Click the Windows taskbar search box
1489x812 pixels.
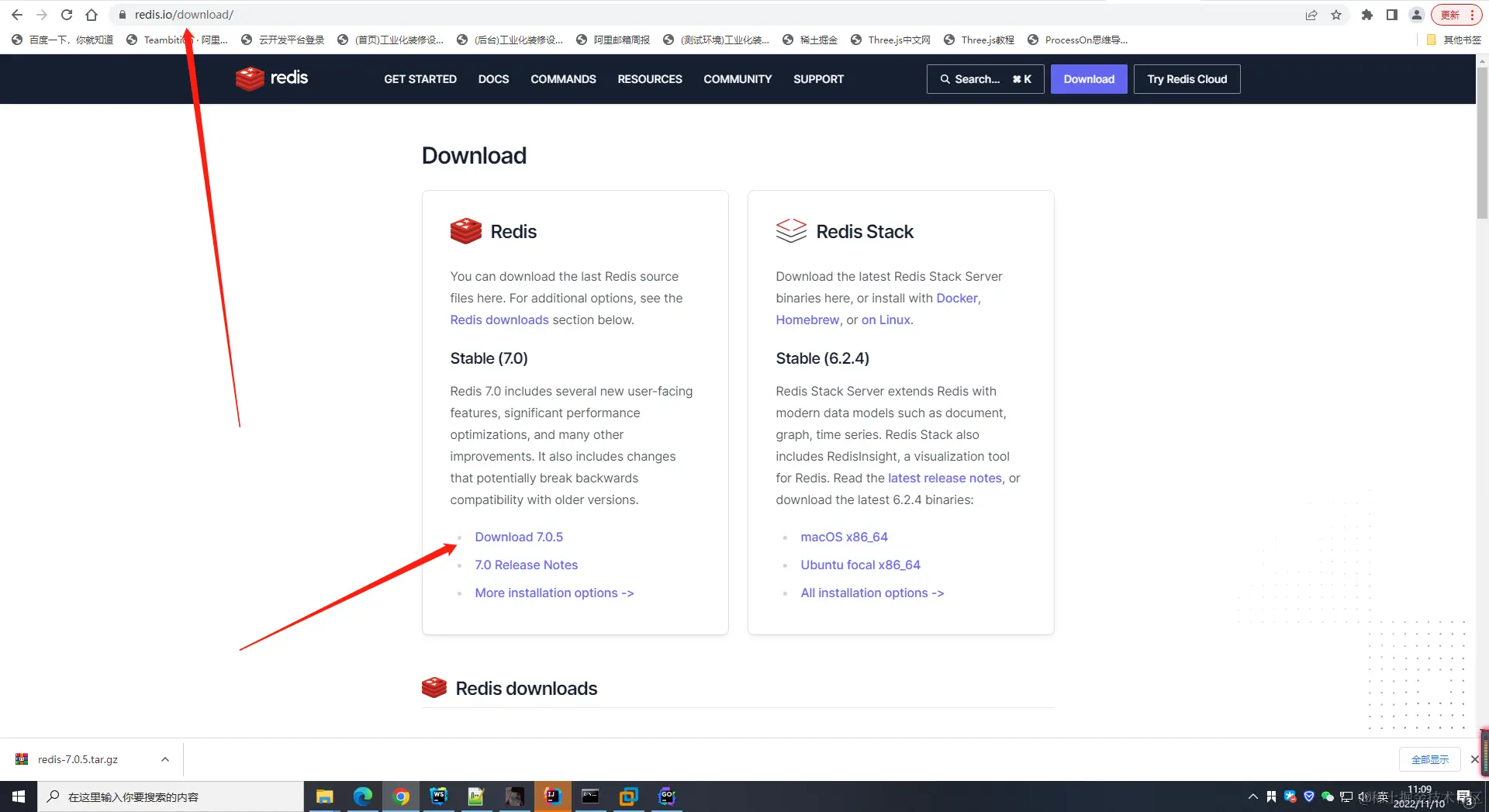(171, 796)
